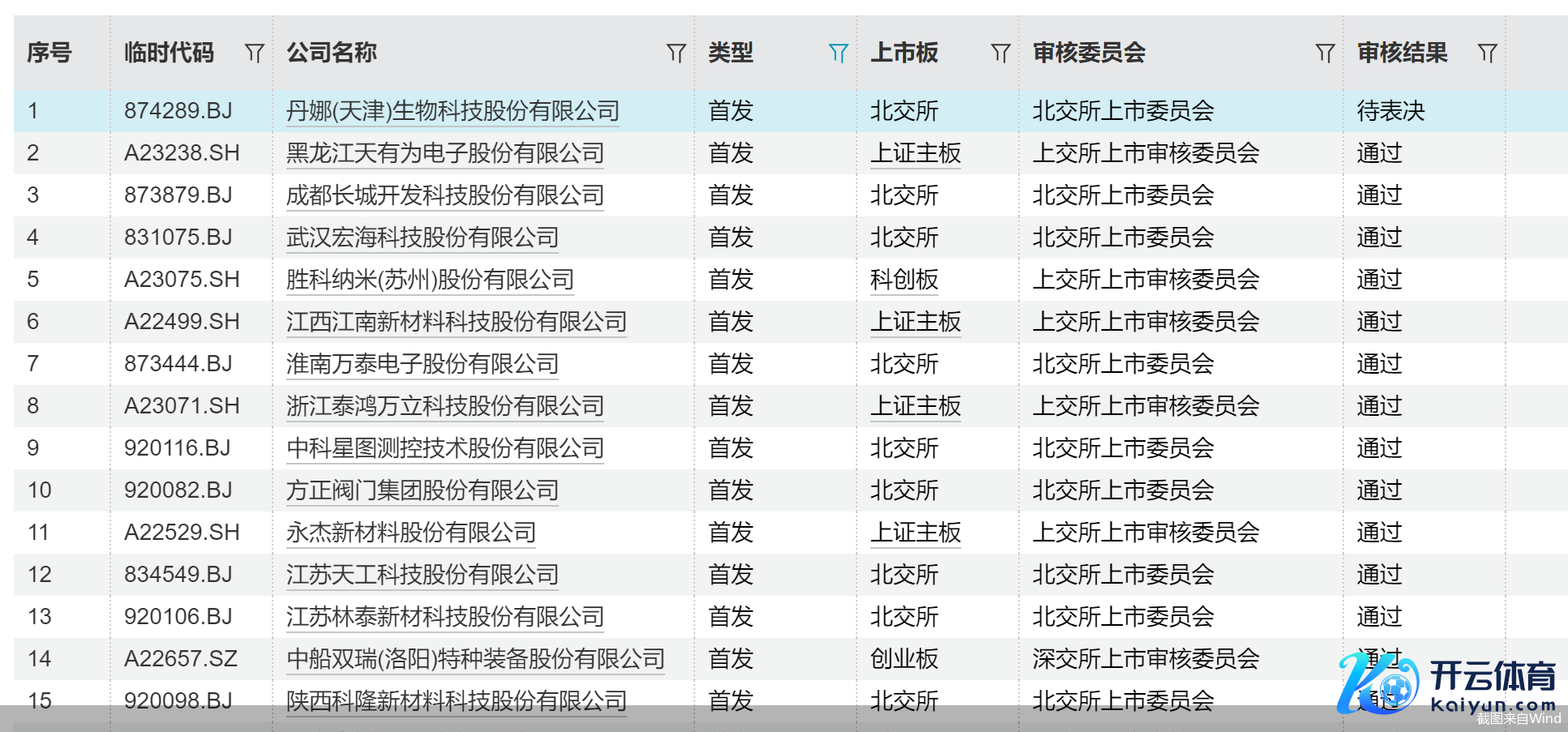Click 深交所上市审核委员会 cell

point(1145,659)
